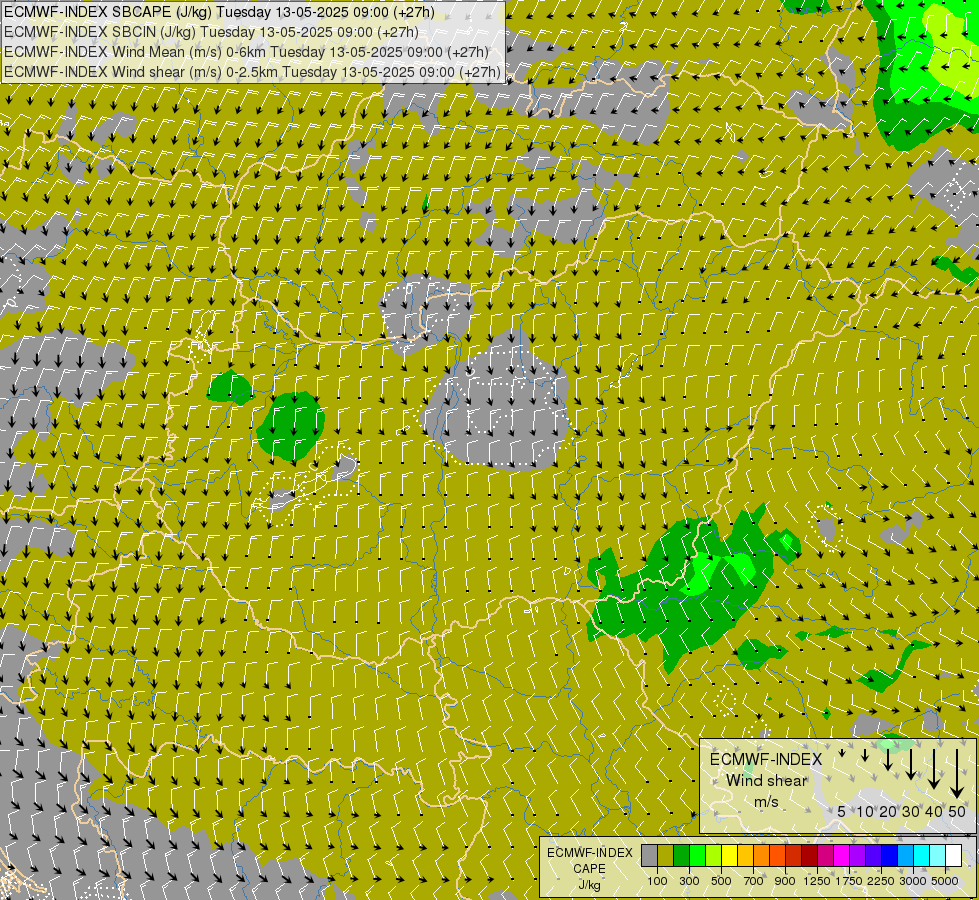
Task: Click the '50' wind shear scale label
Action: [x=957, y=811]
